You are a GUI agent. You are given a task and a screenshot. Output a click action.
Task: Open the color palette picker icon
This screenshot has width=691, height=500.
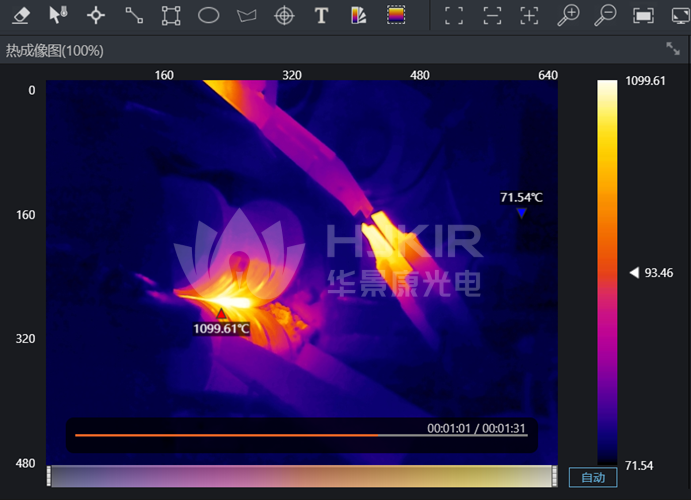[x=359, y=15]
